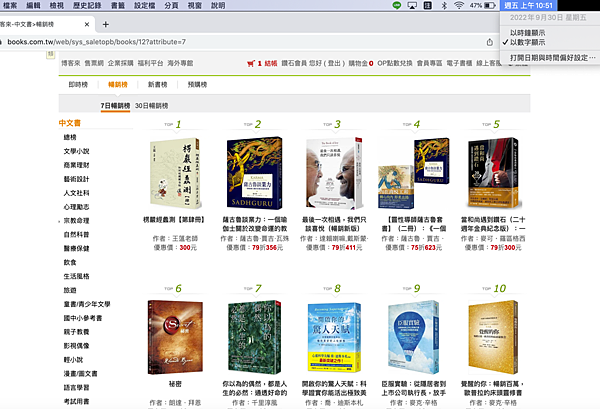Open the Bluetooth status icon

point(444,5)
